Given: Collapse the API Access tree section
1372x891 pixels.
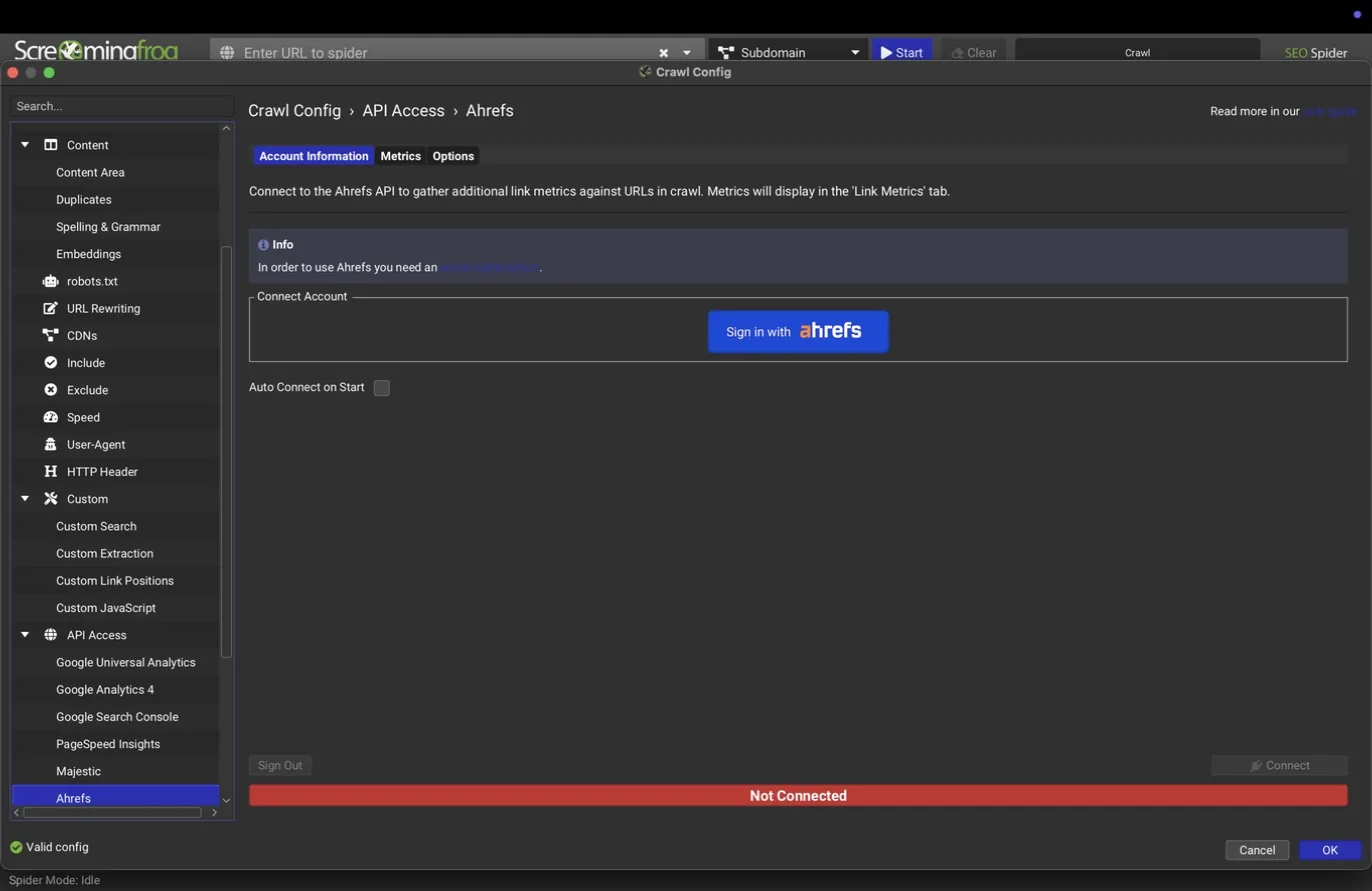Looking at the screenshot, I should 25,634.
